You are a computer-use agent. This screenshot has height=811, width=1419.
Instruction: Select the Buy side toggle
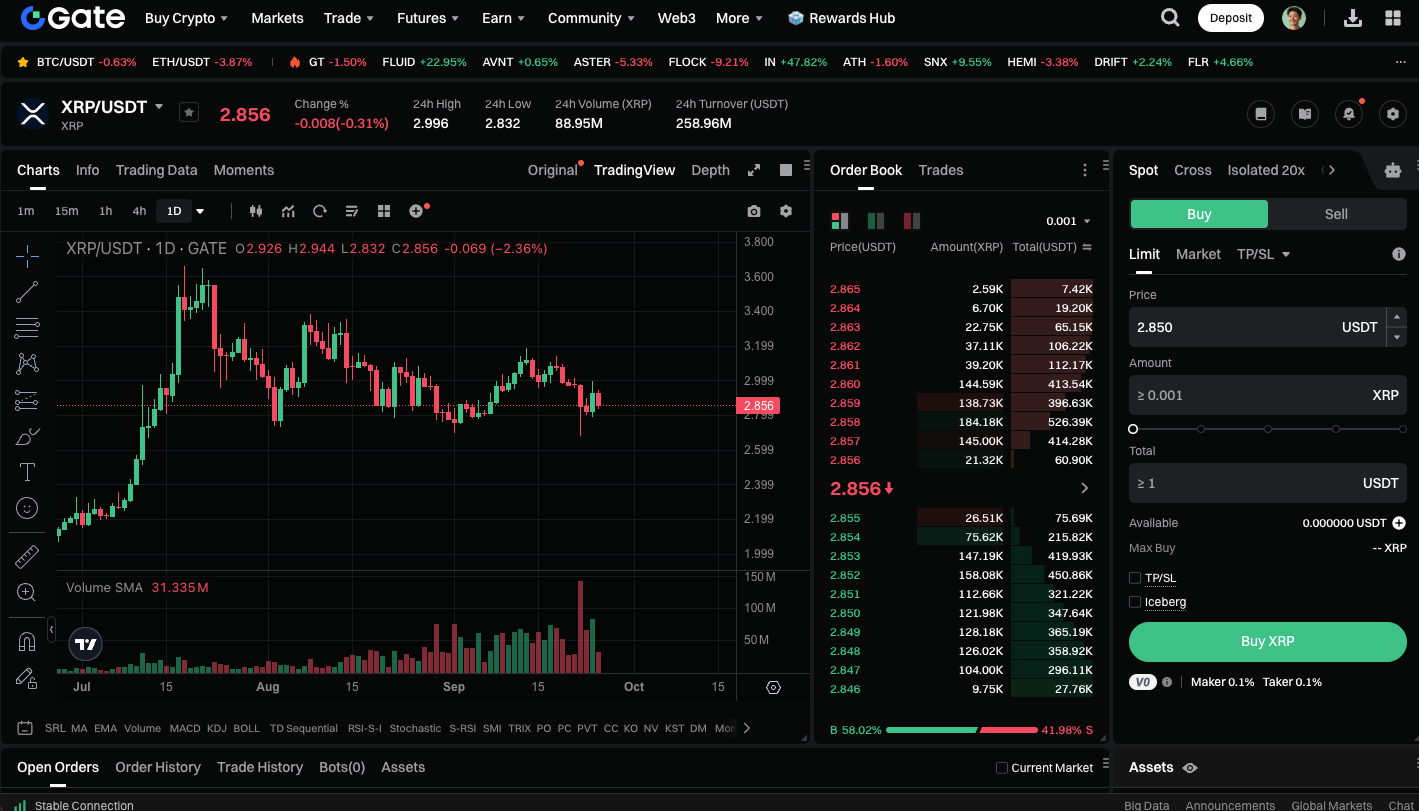pos(1199,214)
